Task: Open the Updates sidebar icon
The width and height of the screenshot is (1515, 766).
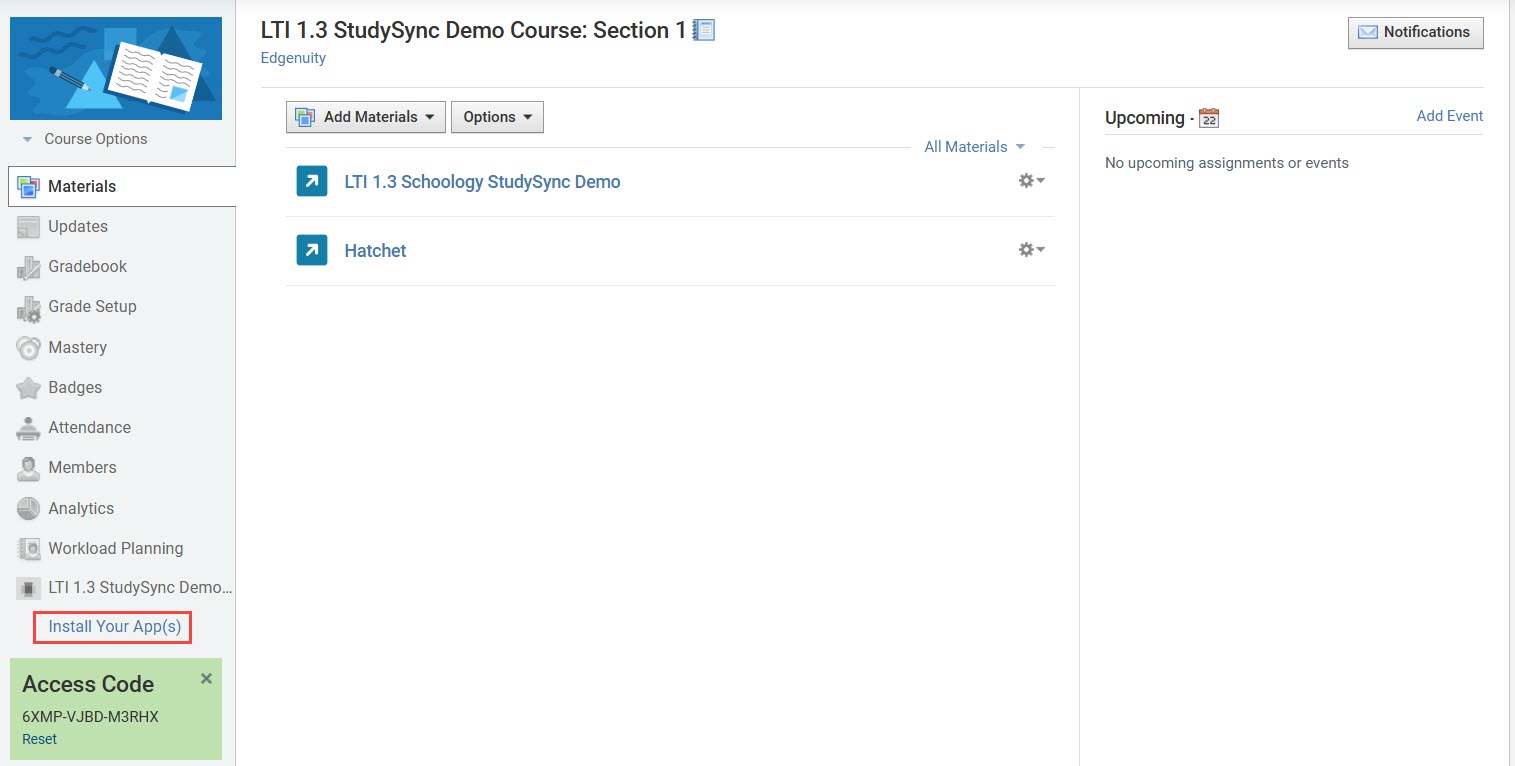Action: [29, 227]
